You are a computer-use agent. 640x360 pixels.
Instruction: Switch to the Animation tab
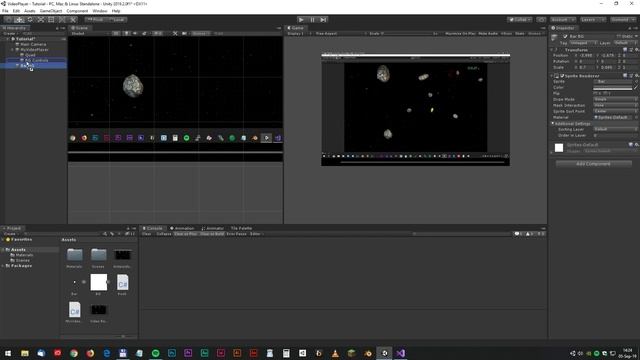click(x=182, y=228)
